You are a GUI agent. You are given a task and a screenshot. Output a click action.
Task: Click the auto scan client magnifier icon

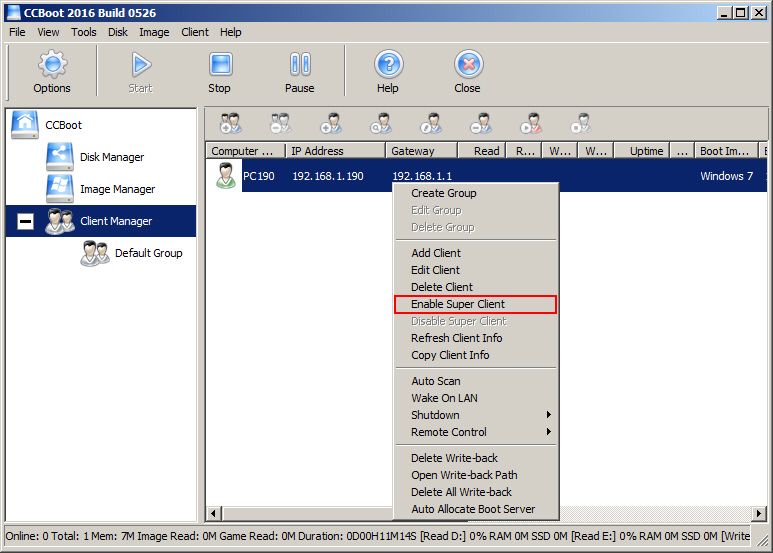(x=381, y=123)
